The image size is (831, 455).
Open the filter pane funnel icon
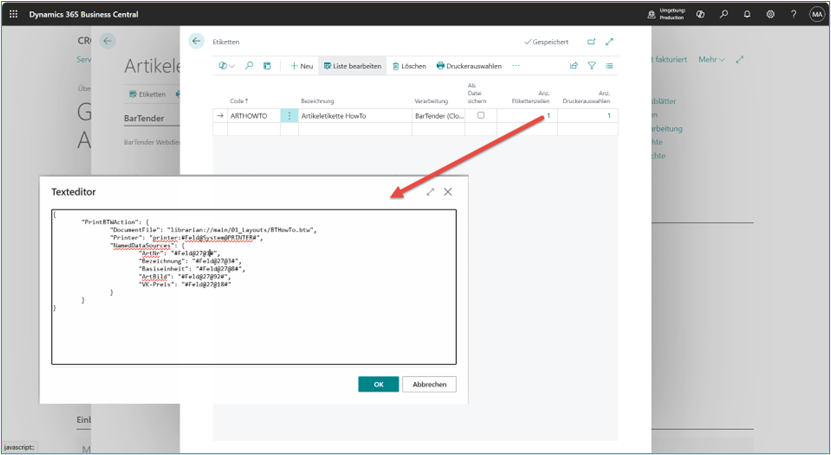coord(591,66)
